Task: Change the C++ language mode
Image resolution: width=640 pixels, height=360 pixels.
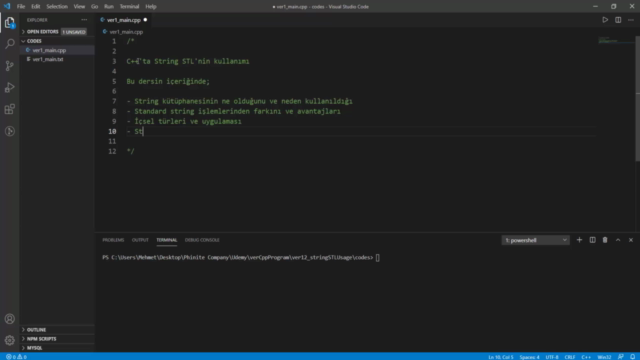Action: pyautogui.click(x=586, y=357)
